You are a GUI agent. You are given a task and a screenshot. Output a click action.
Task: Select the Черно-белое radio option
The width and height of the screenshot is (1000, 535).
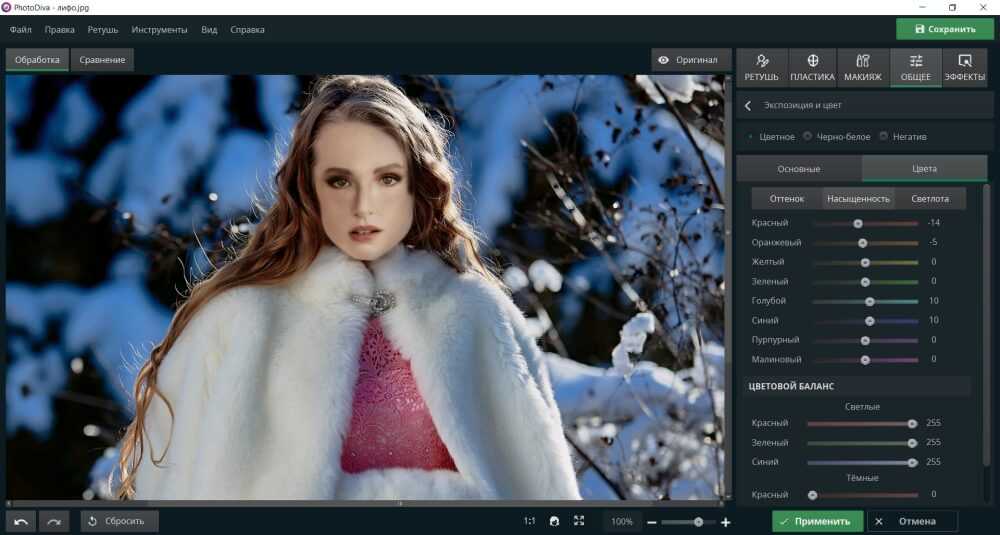tap(808, 136)
